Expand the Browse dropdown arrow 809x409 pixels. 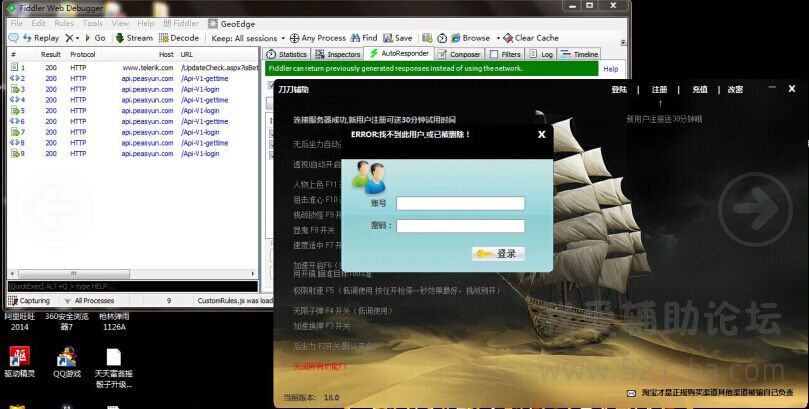coord(498,38)
